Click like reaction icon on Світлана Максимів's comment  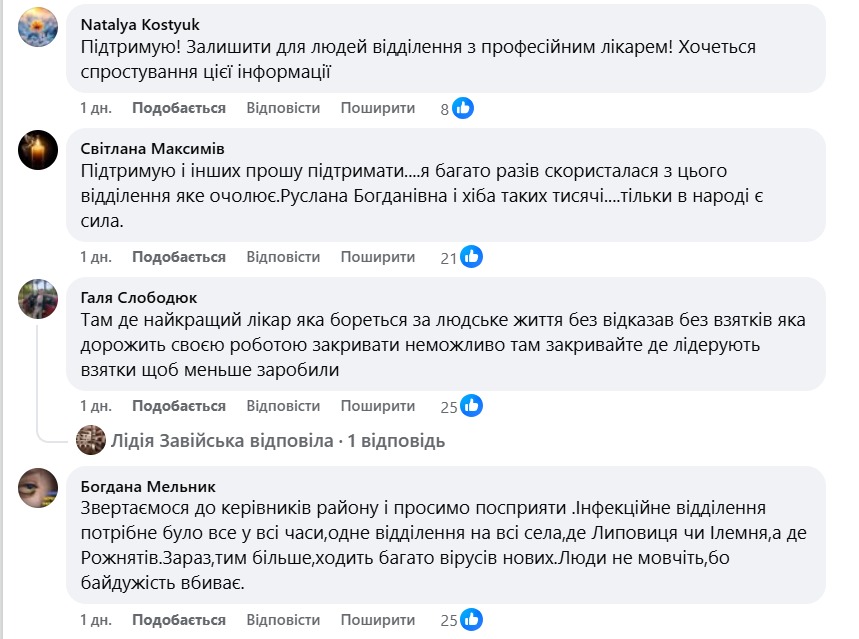[472, 257]
